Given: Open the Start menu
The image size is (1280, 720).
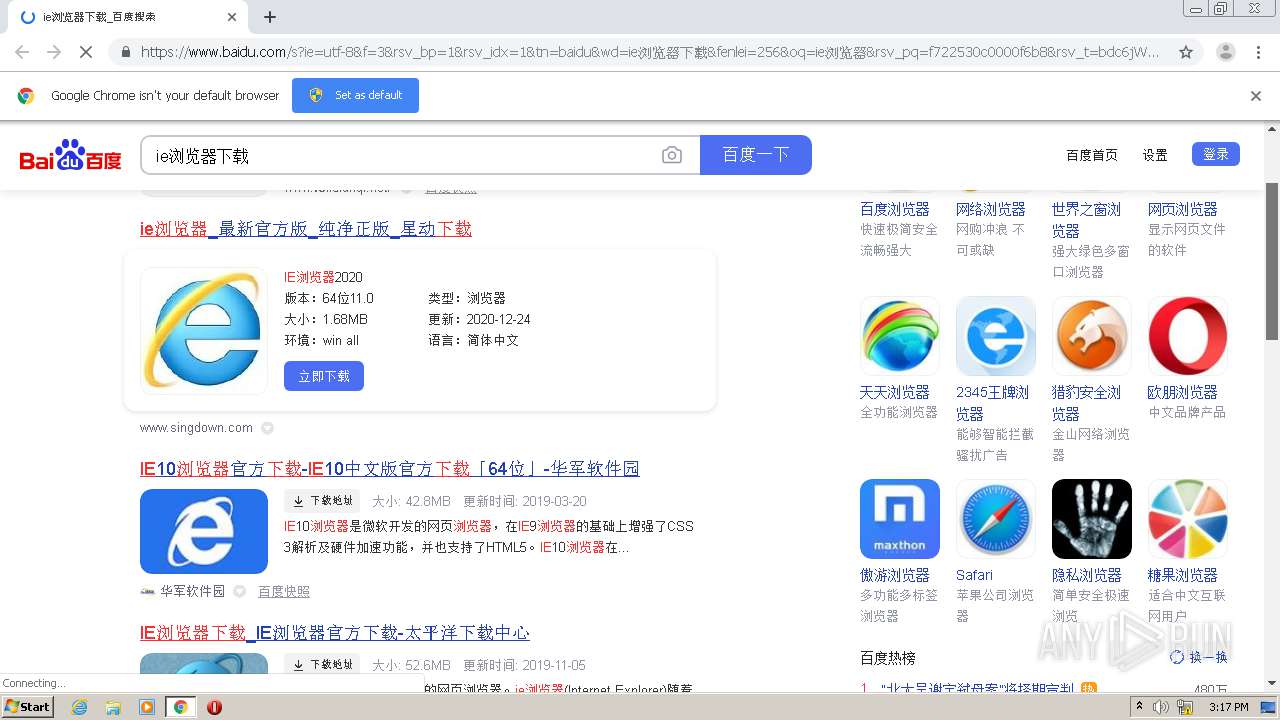Looking at the screenshot, I should click(27, 707).
